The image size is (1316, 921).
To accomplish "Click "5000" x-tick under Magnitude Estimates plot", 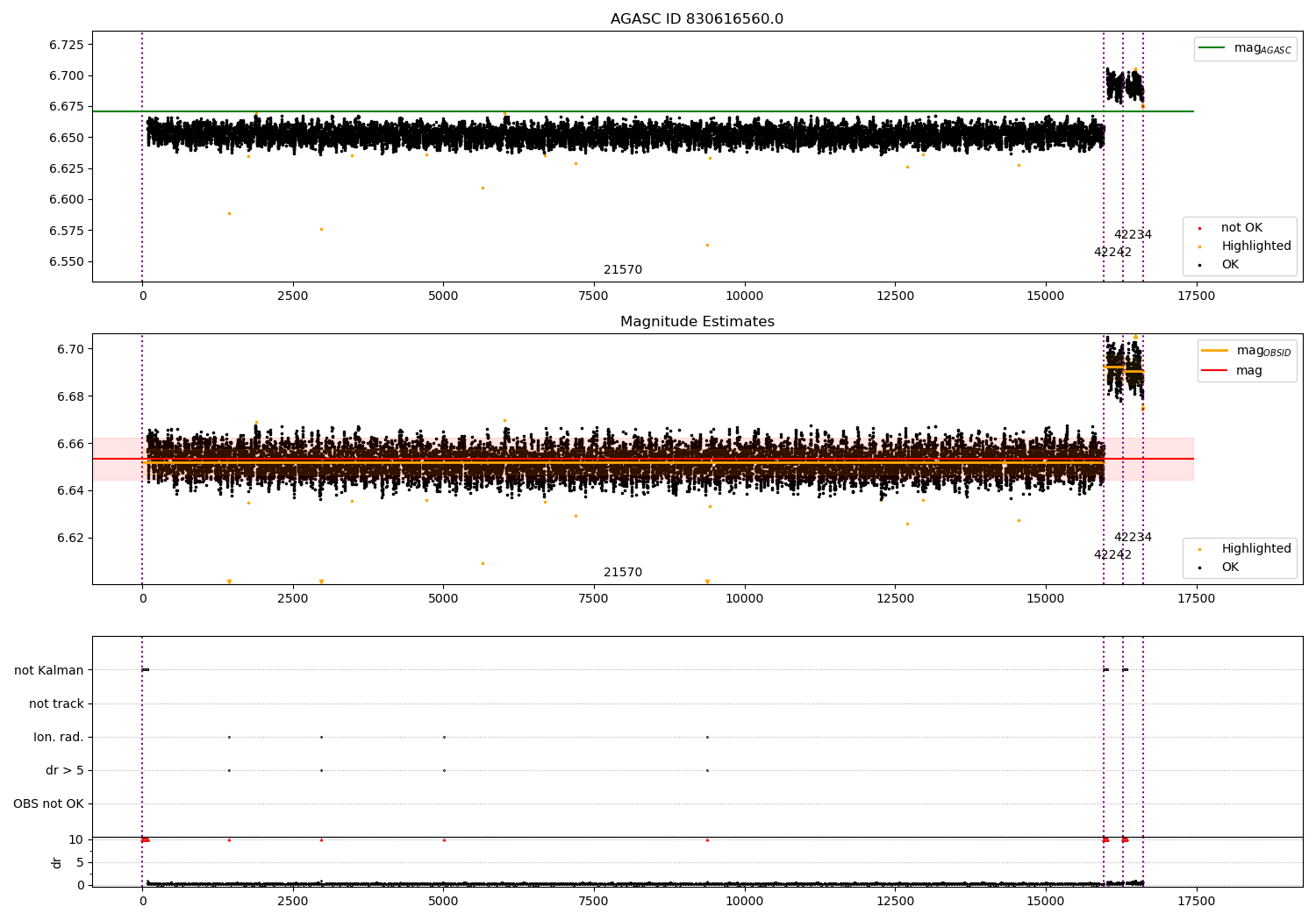I will [443, 599].
